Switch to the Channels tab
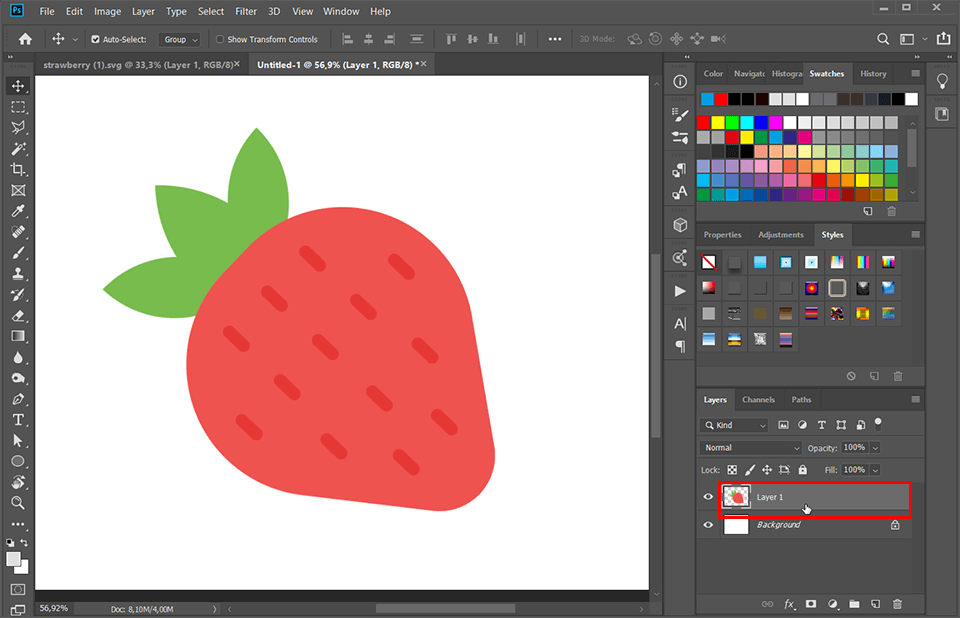Image resolution: width=960 pixels, height=618 pixels. (758, 399)
